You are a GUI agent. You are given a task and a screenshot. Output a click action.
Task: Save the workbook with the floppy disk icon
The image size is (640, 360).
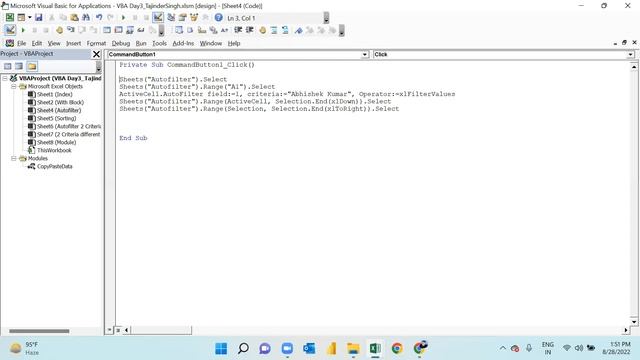click(x=38, y=18)
